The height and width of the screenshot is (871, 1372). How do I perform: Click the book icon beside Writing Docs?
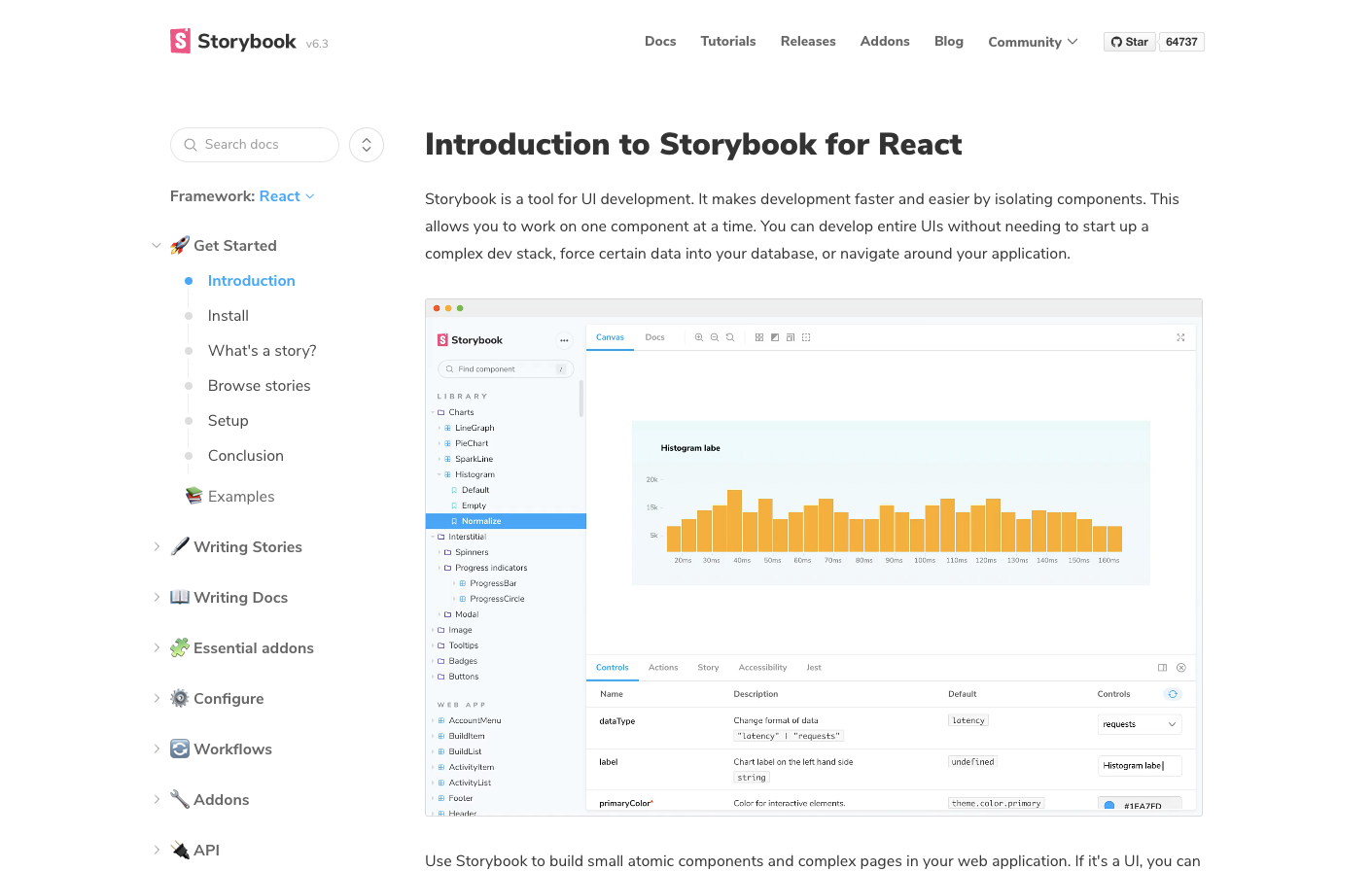[180, 597]
